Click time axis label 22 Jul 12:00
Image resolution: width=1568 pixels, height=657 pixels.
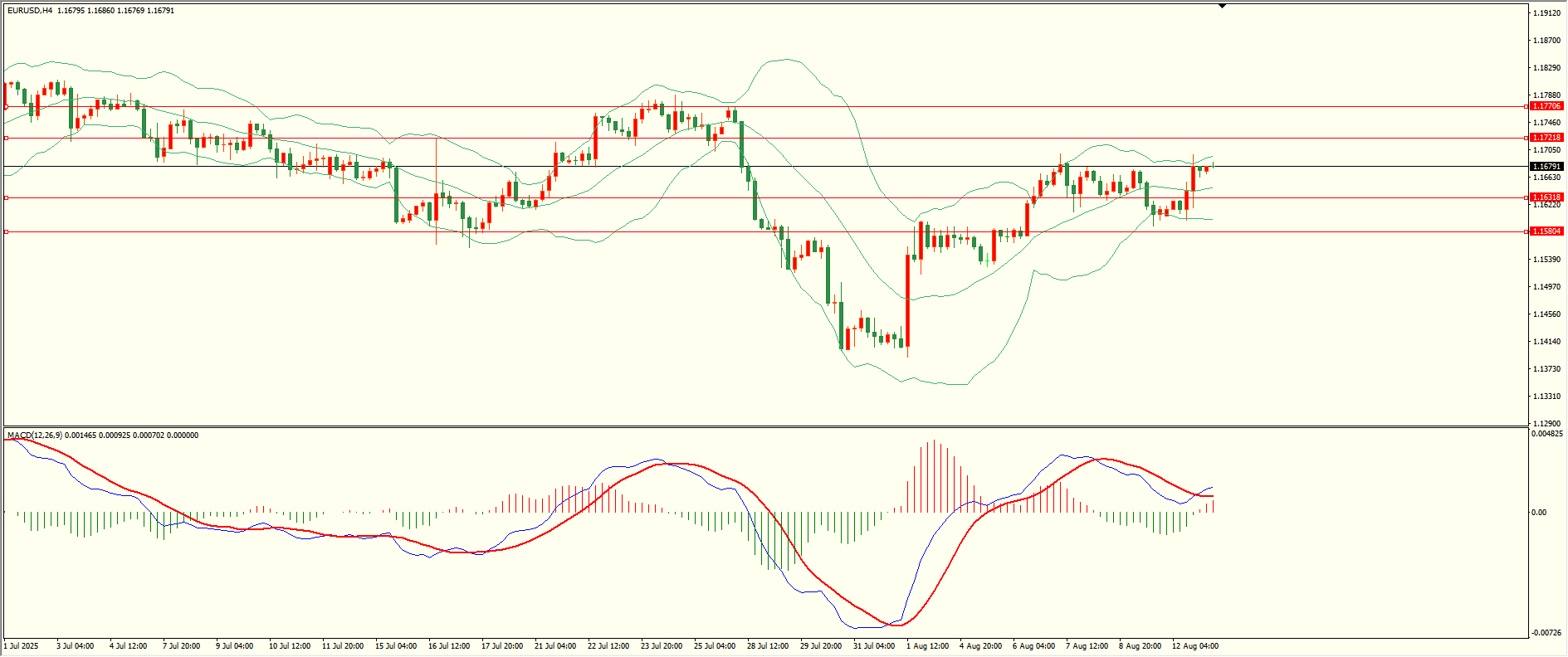point(608,646)
